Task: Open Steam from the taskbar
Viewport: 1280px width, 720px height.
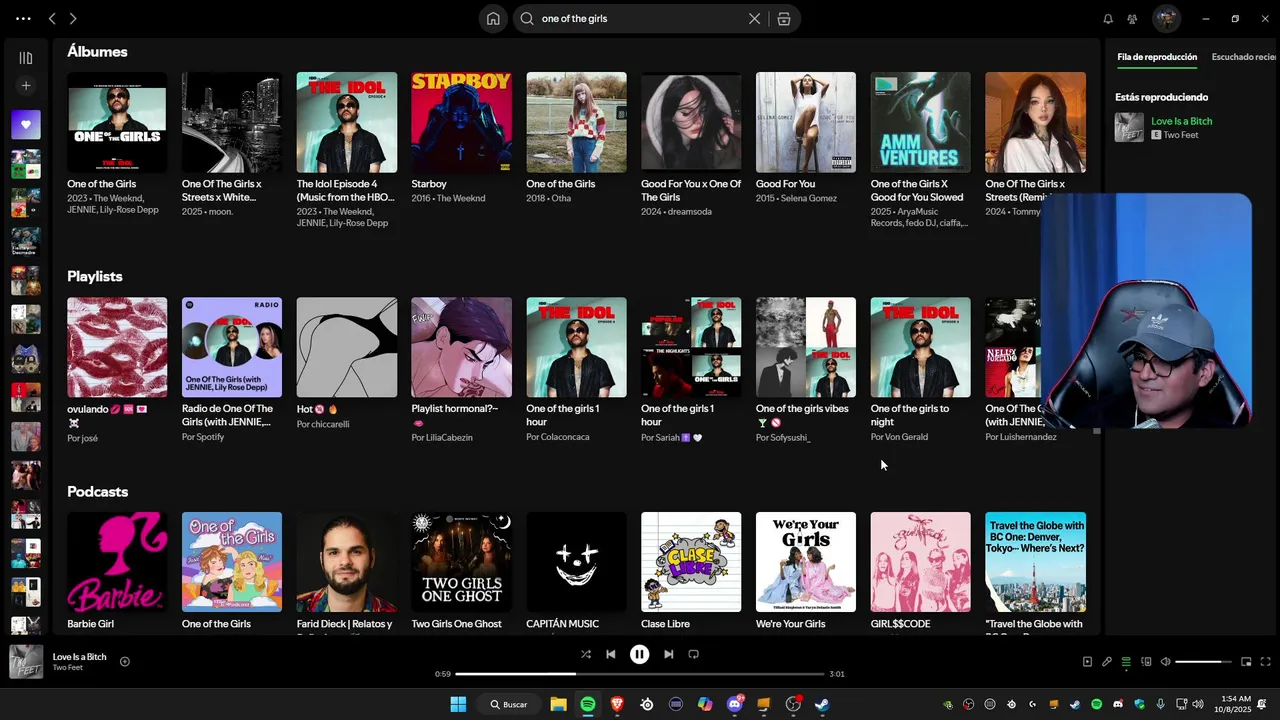Action: tap(823, 704)
